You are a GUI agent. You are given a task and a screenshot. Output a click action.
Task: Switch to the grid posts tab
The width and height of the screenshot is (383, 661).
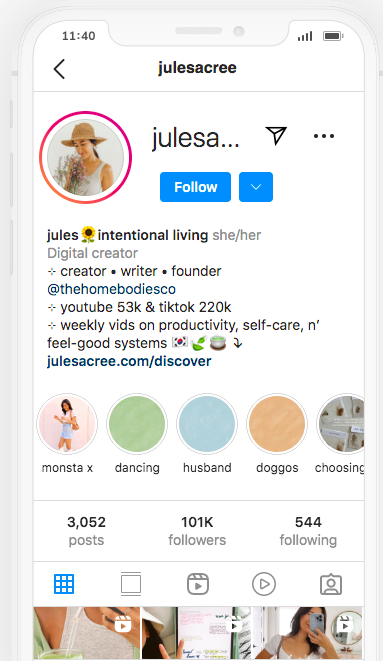(64, 584)
